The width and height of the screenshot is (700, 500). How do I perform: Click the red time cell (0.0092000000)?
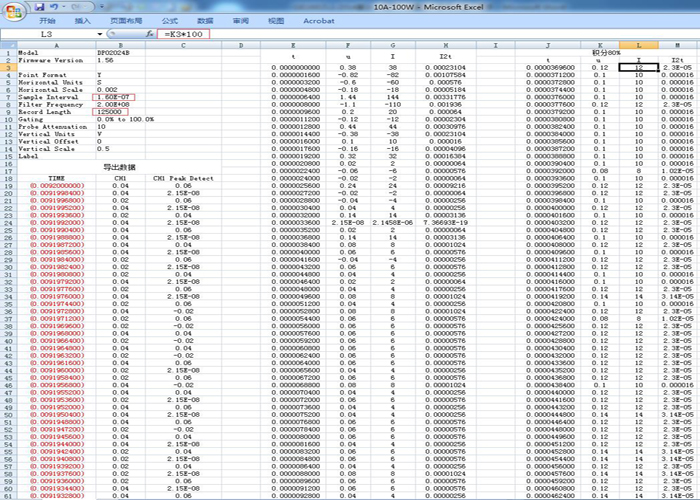coord(57,186)
